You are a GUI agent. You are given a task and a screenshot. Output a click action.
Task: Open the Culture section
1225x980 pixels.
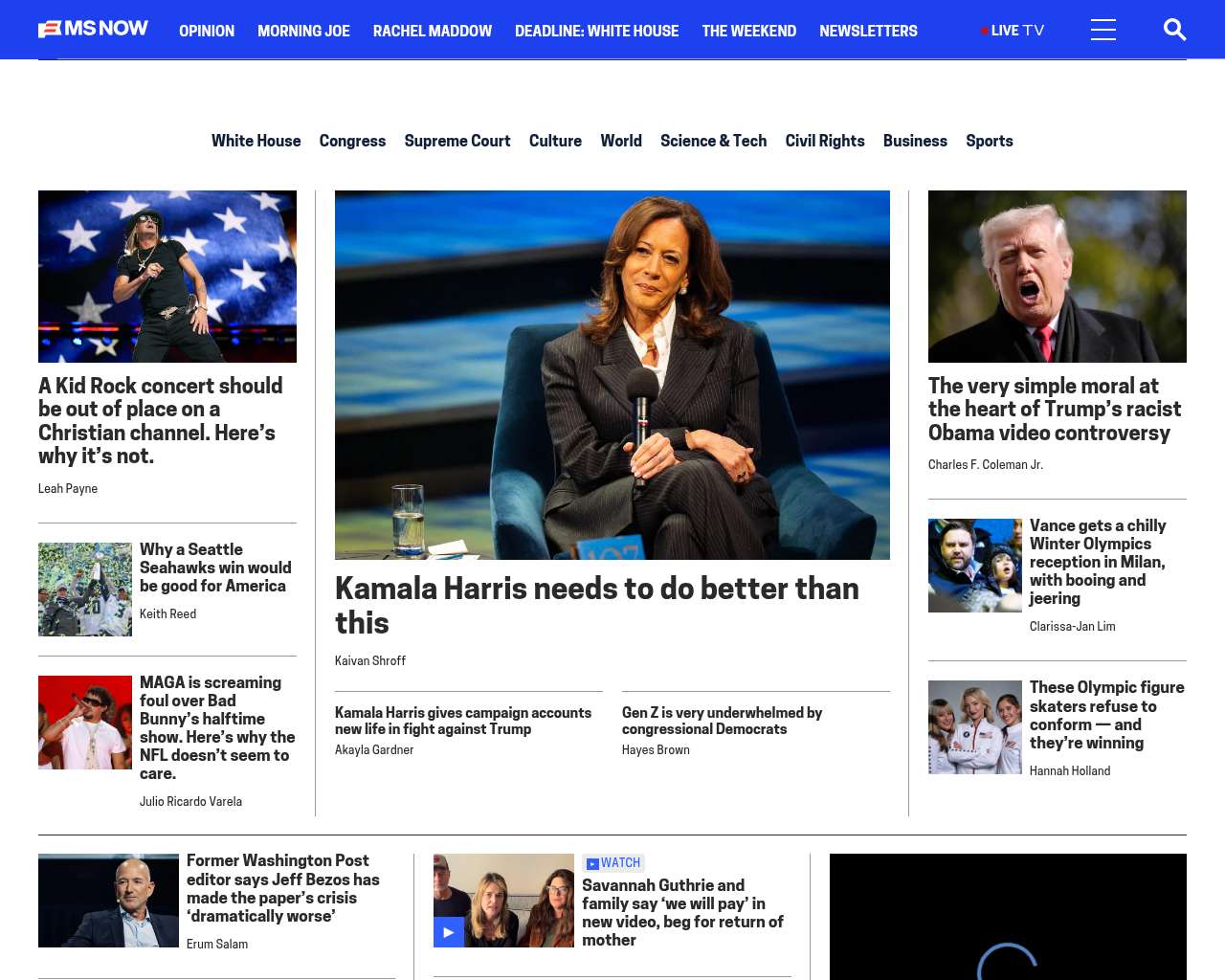(555, 141)
